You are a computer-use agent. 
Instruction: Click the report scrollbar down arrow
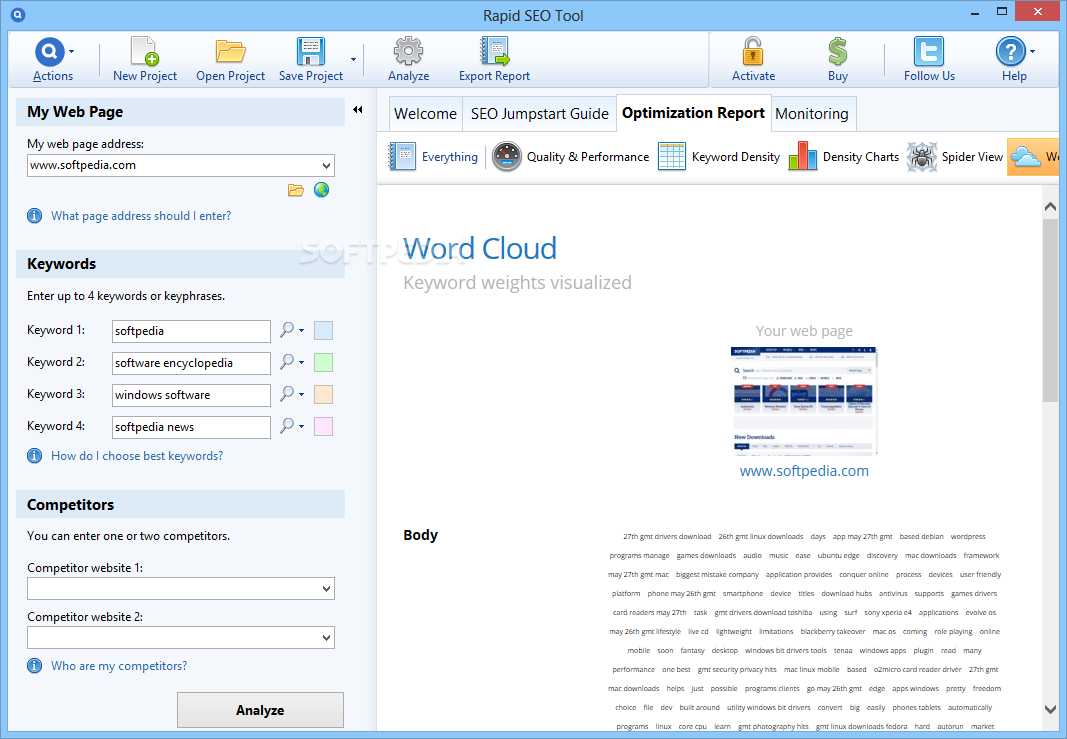pos(1050,708)
